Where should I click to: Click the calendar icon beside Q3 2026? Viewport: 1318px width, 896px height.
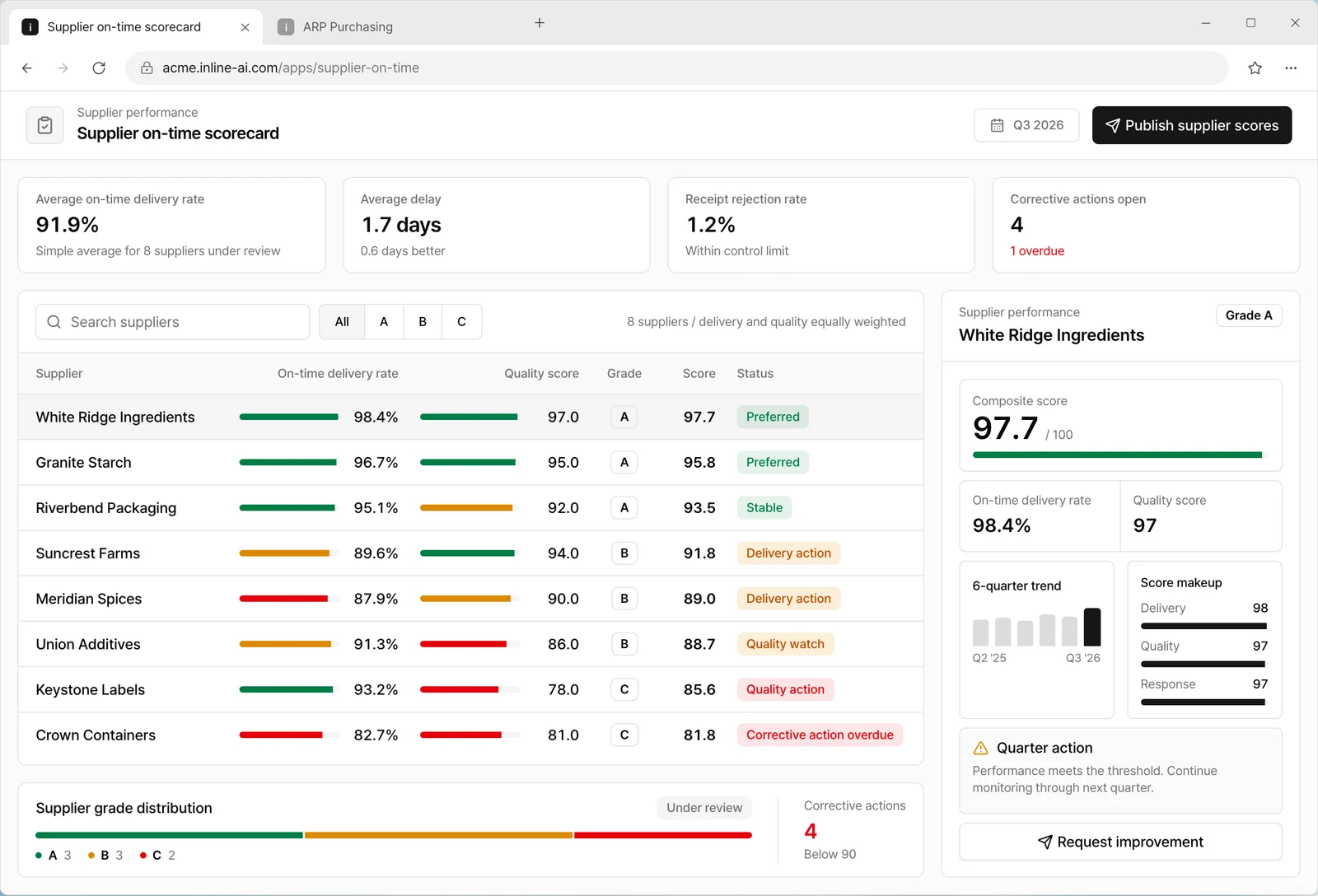(997, 125)
